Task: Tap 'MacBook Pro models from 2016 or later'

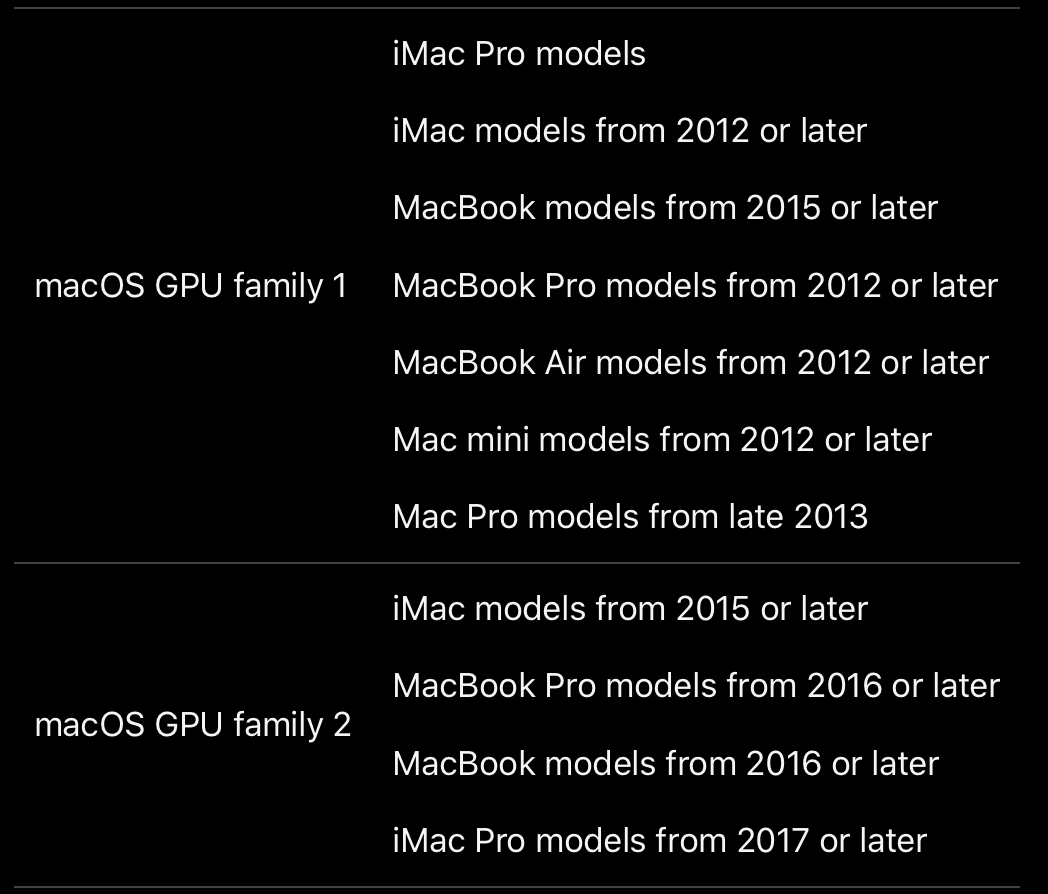Action: tap(696, 686)
